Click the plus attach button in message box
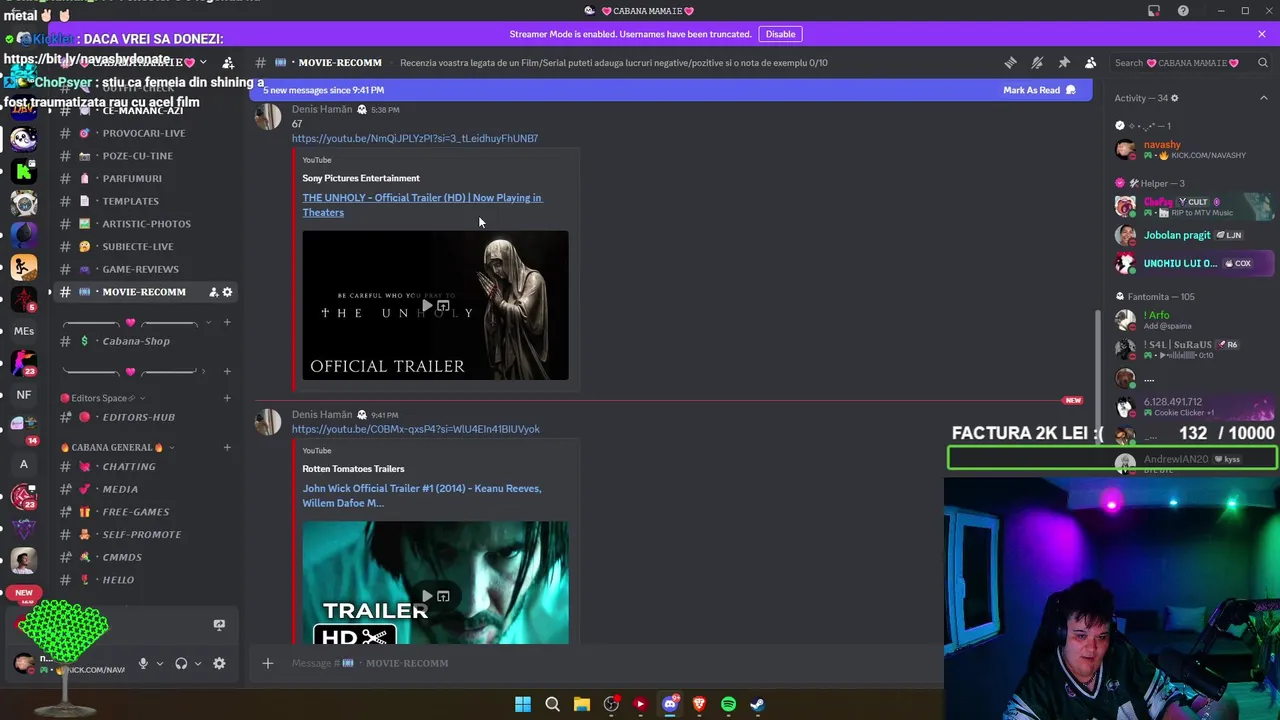Viewport: 1280px width, 720px height. click(x=267, y=663)
